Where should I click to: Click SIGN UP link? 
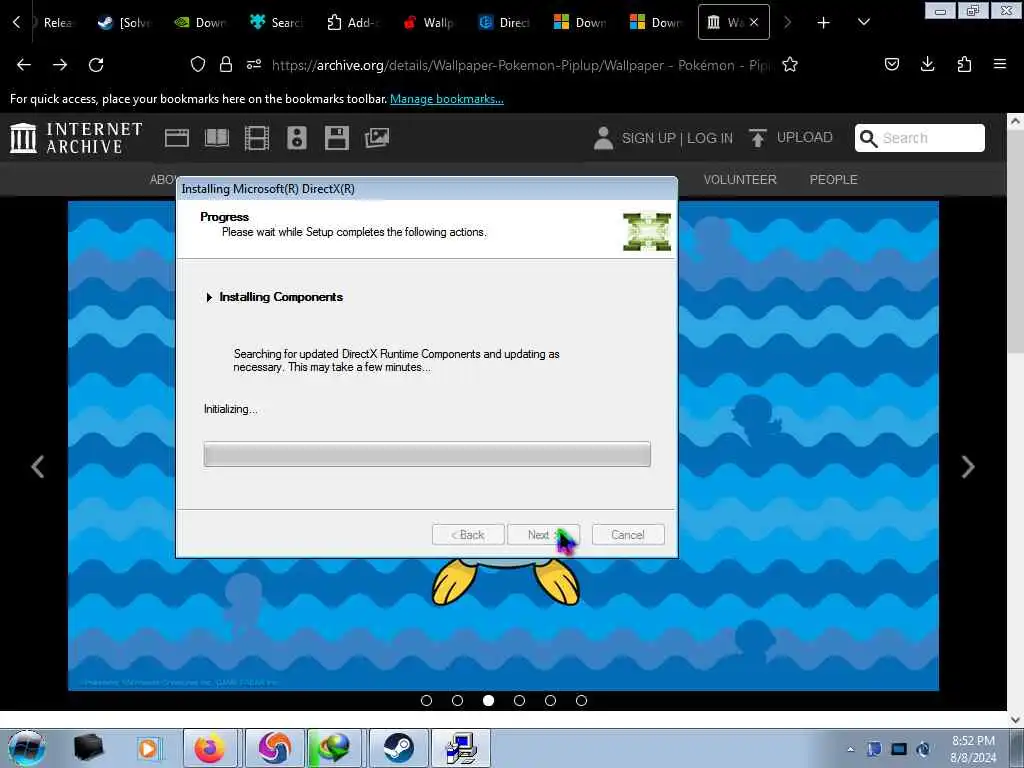(x=648, y=138)
